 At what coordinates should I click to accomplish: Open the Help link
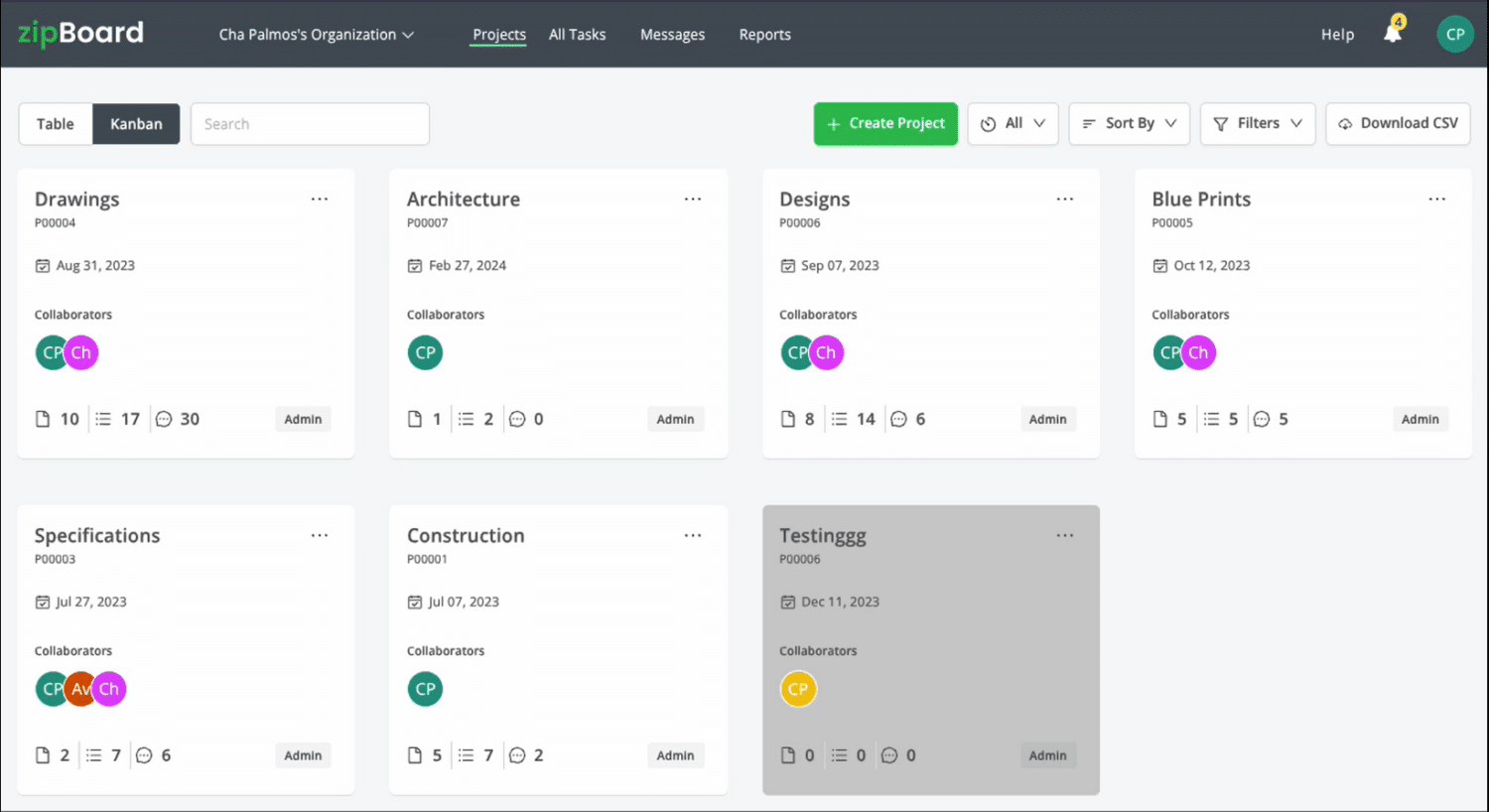[1337, 33]
